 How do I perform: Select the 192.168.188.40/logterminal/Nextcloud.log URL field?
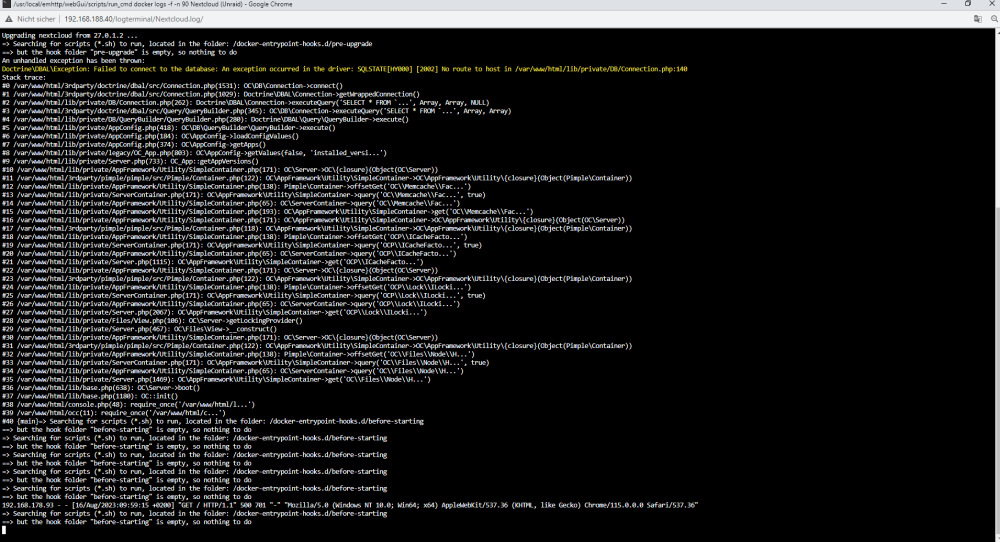134,19
